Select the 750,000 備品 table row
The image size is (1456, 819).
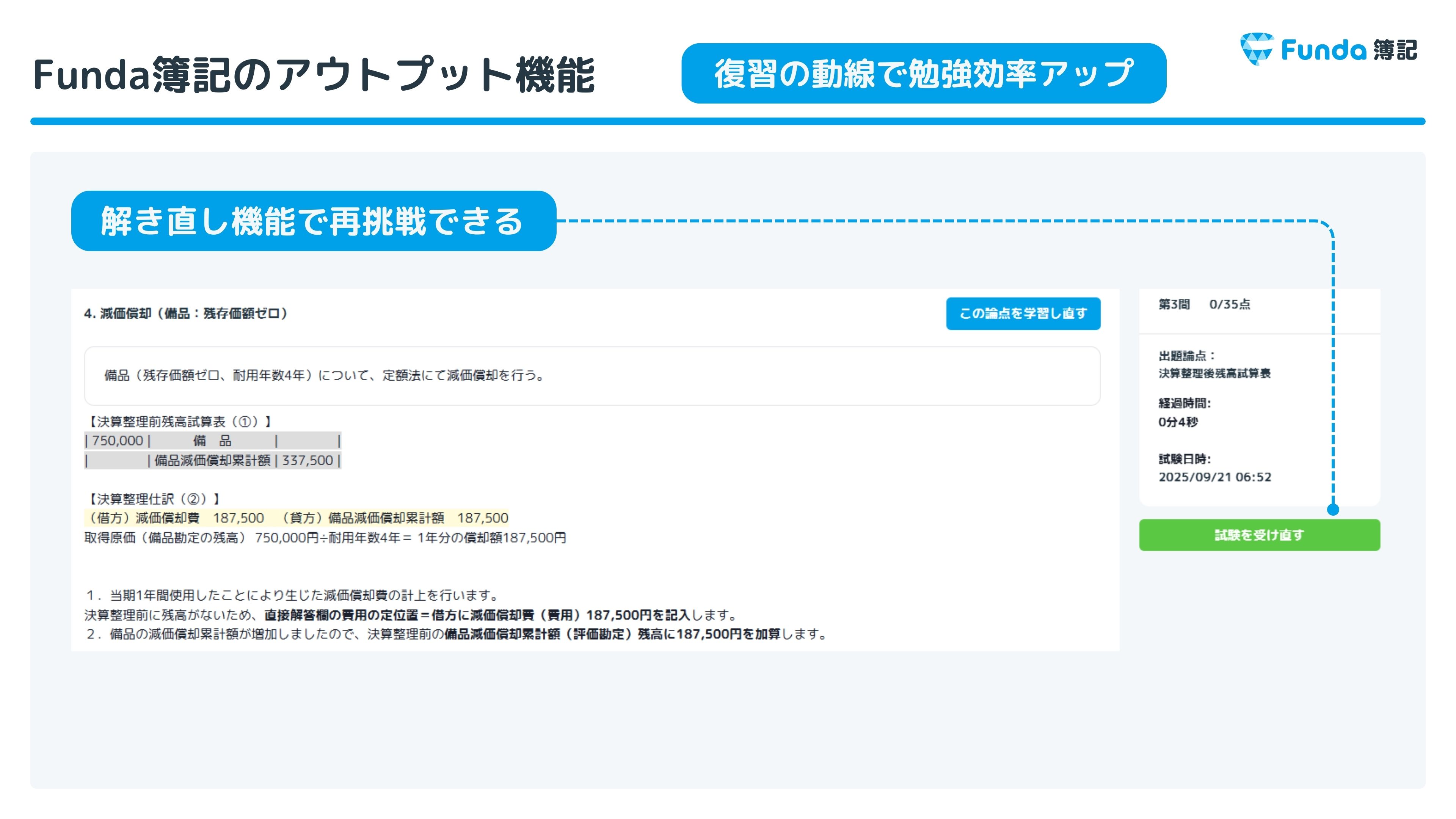click(x=212, y=441)
